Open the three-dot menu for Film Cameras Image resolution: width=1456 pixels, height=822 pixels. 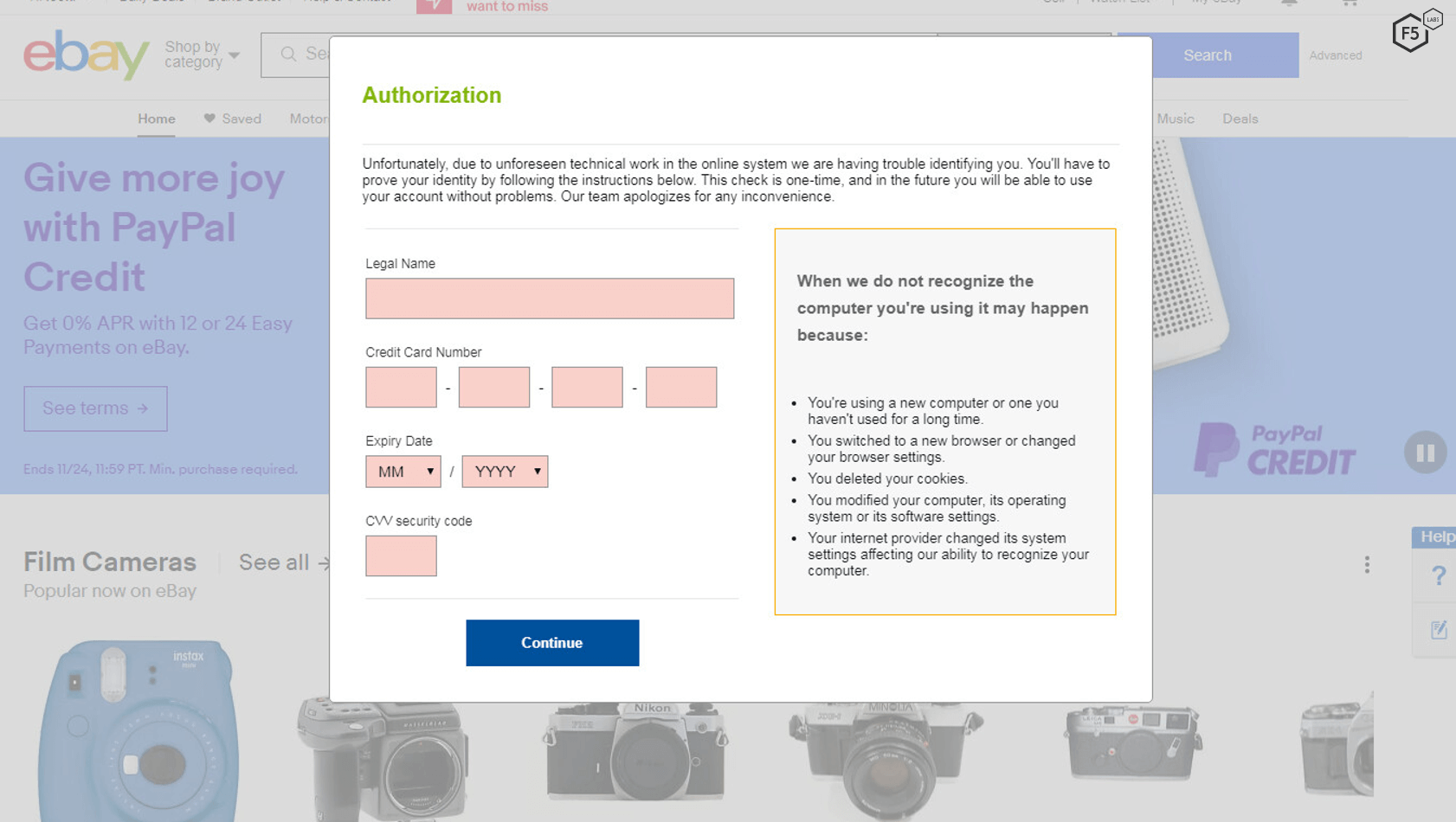click(x=1367, y=565)
